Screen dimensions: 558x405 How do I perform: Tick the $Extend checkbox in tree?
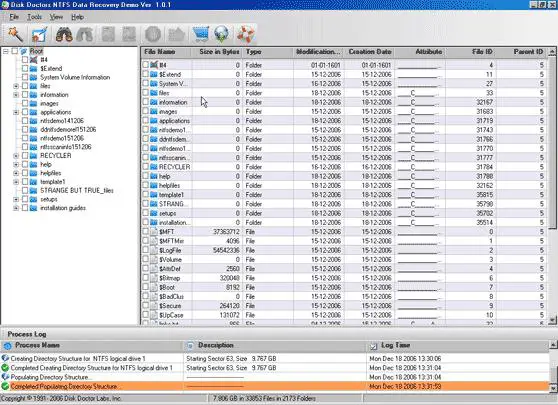[x=25, y=68]
